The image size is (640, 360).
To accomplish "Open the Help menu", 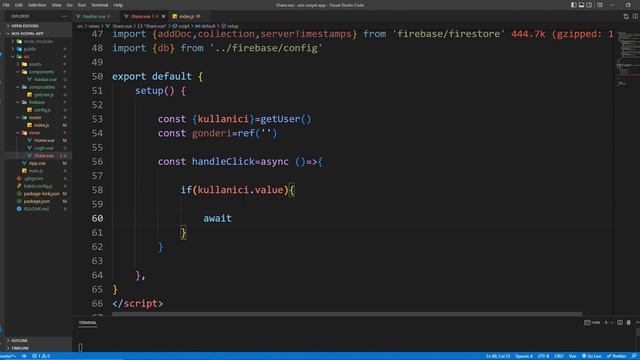I will coord(118,5).
